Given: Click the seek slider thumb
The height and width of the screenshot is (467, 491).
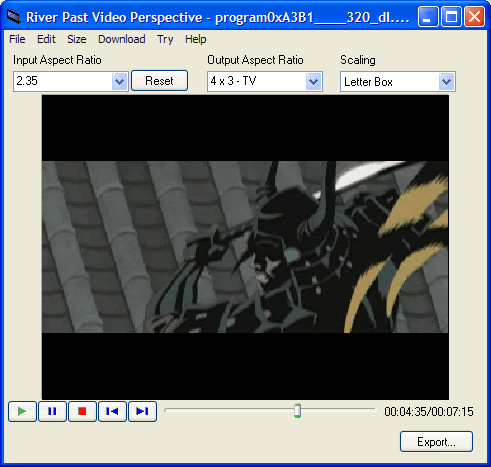Looking at the screenshot, I should (298, 410).
